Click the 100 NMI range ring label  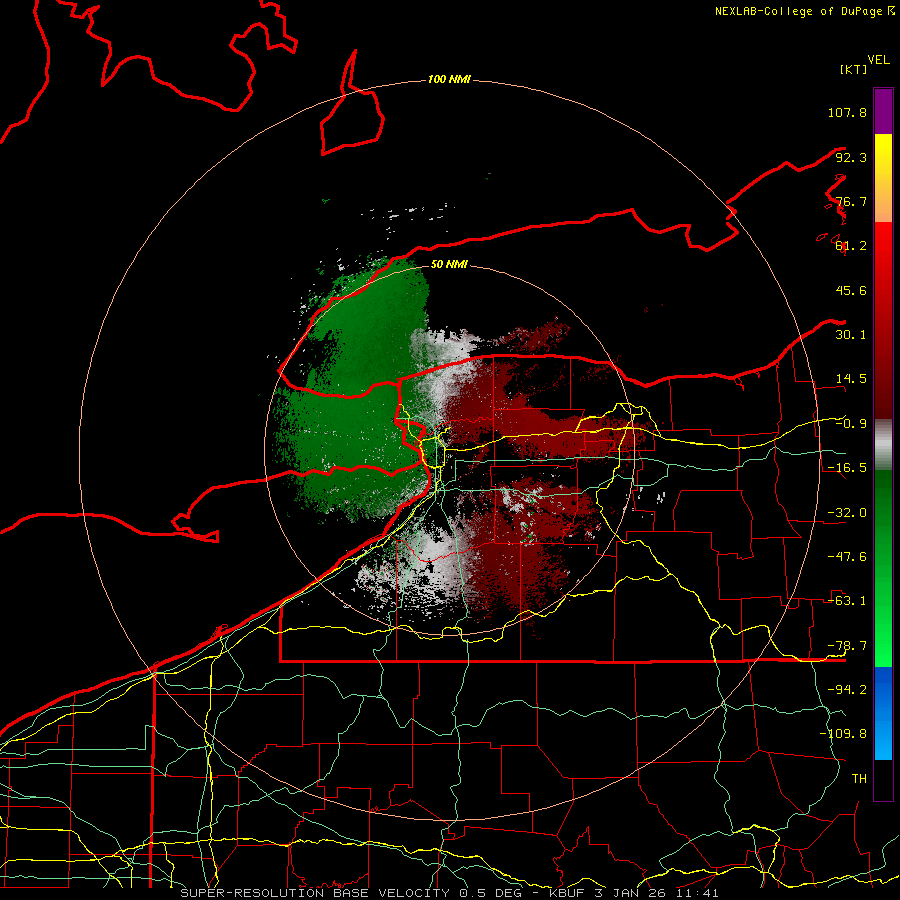pos(449,79)
